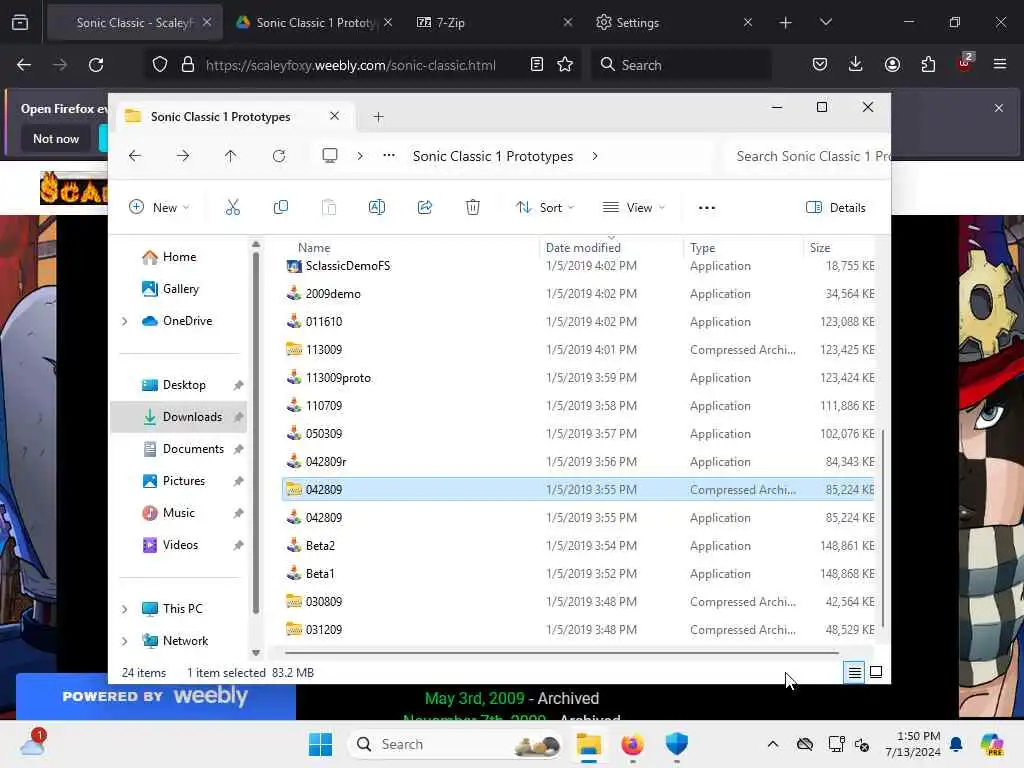Select the Beta2 application file
The height and width of the screenshot is (768, 1024).
(579, 545)
